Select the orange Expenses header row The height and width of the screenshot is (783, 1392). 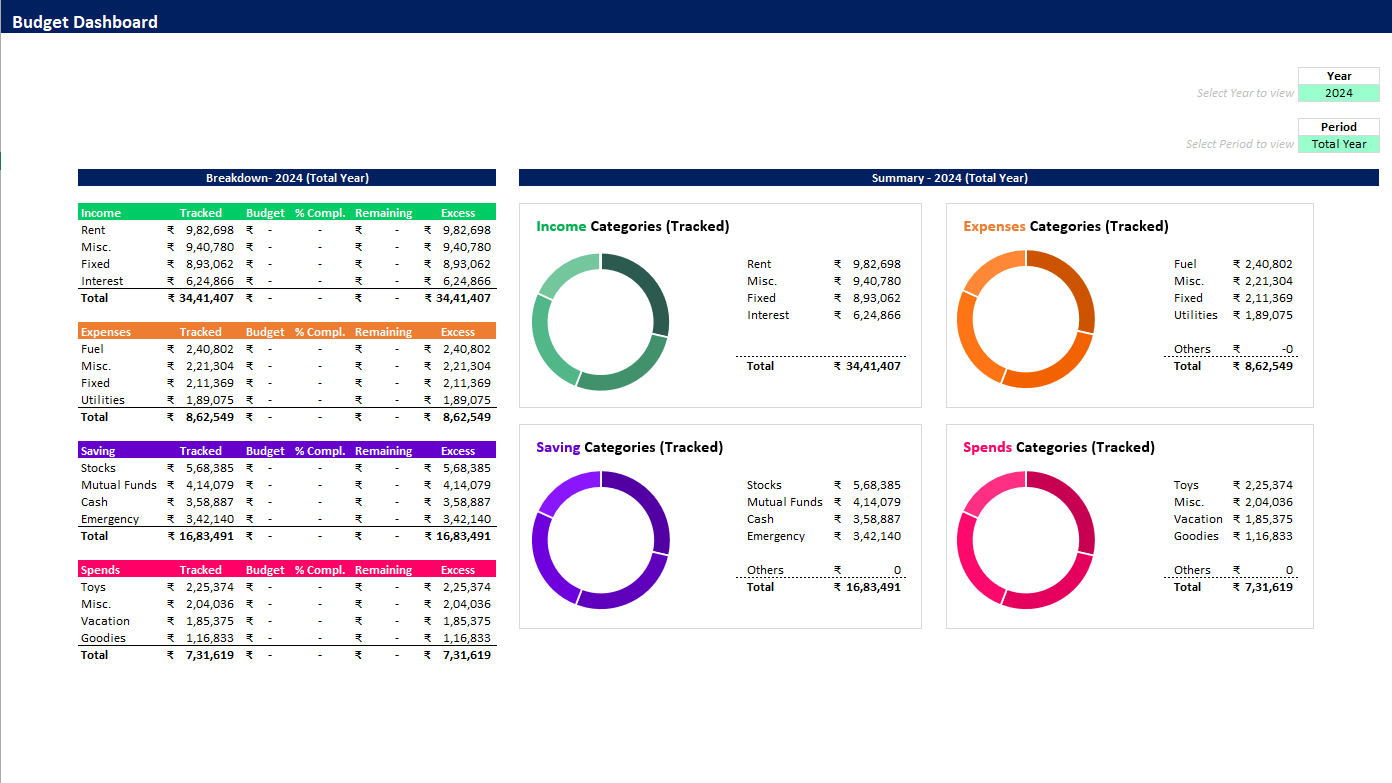[287, 331]
